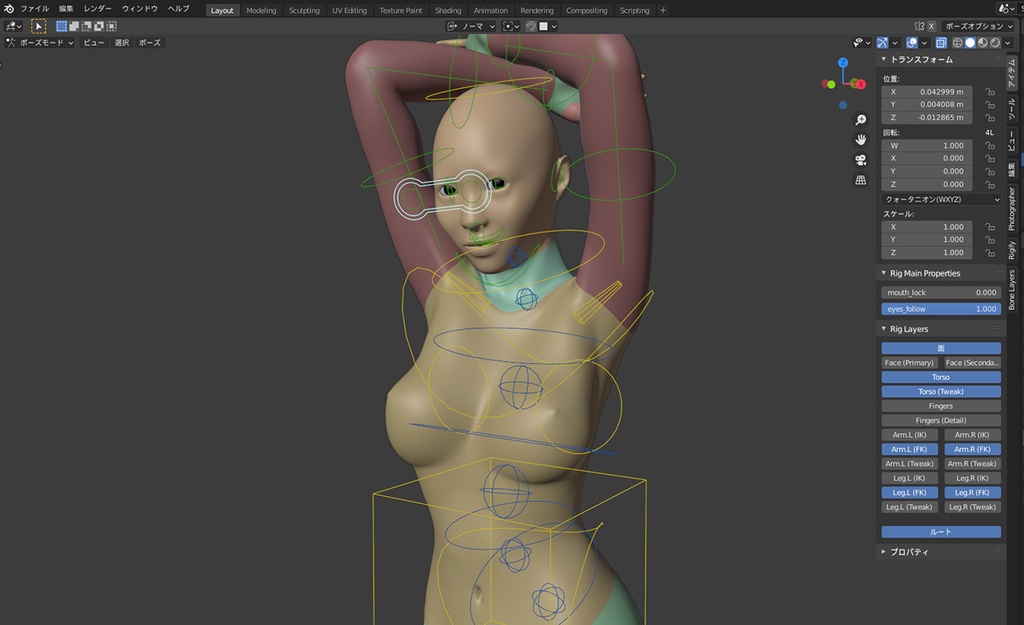The image size is (1024, 625).
Task: Enable material preview shading mode
Action: click(983, 42)
